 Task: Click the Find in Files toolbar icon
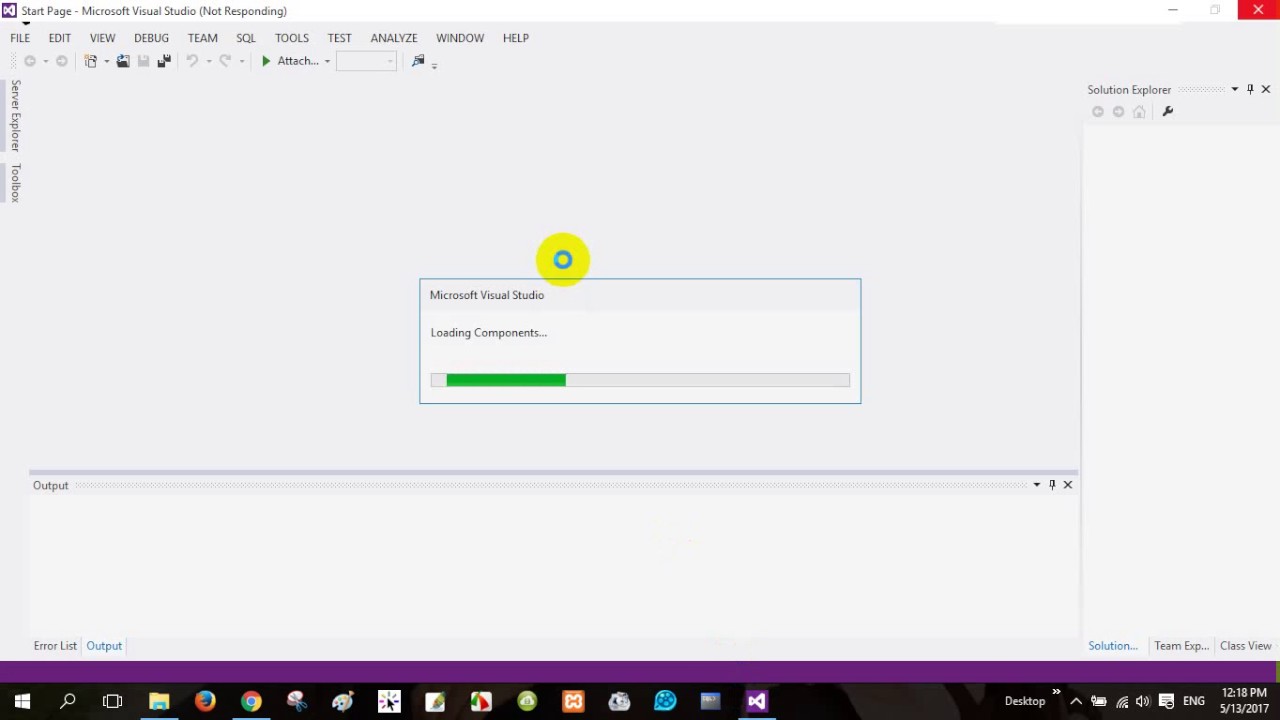418,61
